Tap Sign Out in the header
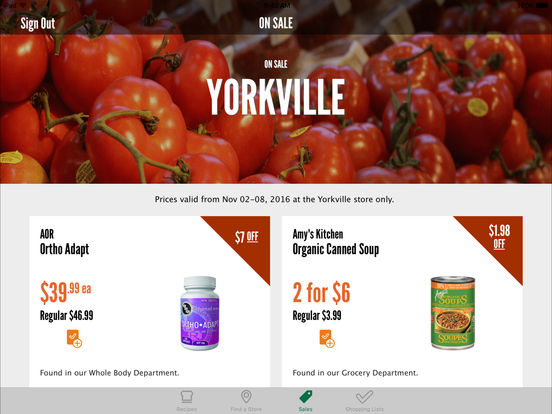This screenshot has height=414, width=552. tap(38, 24)
